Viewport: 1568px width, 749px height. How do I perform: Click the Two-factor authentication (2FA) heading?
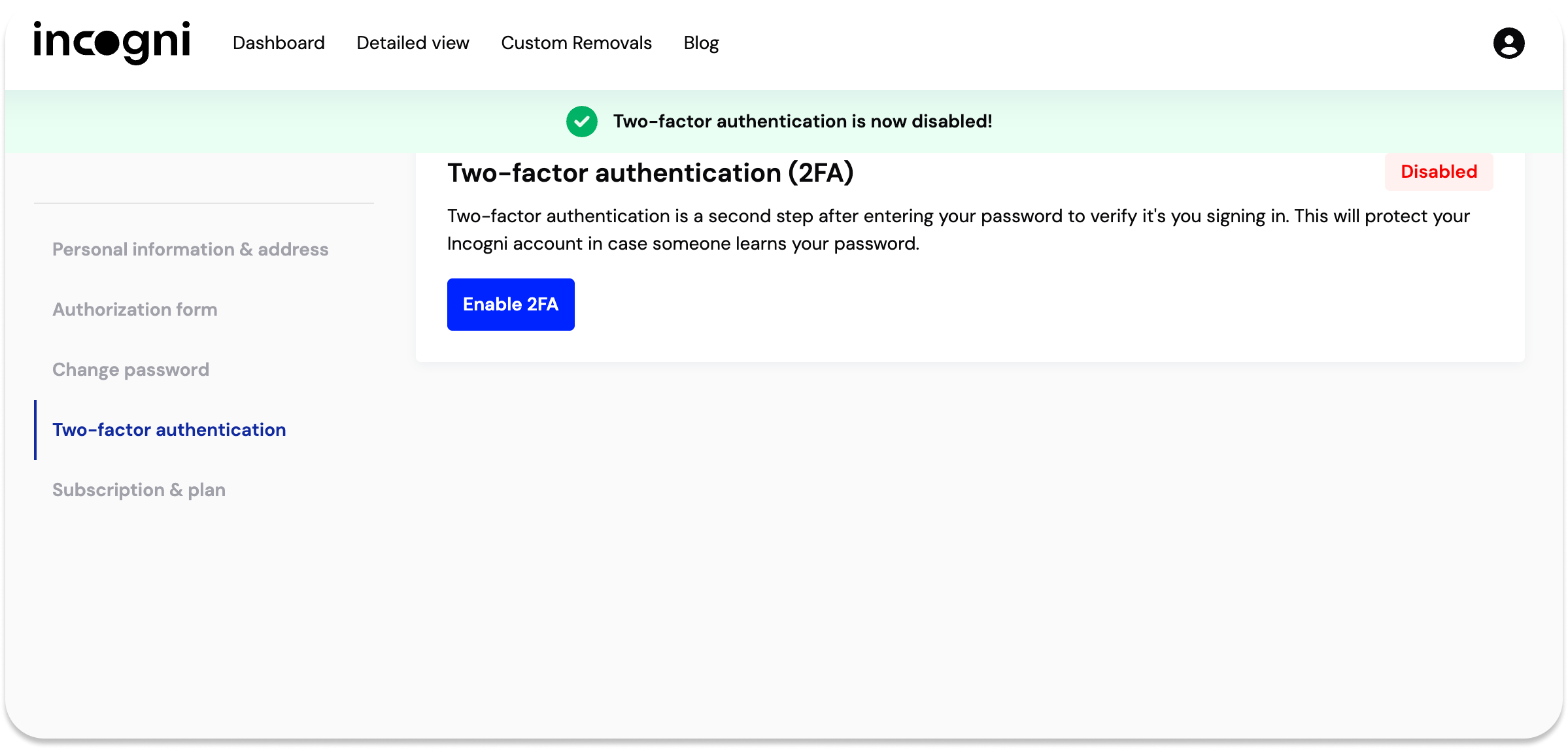pyautogui.click(x=650, y=173)
